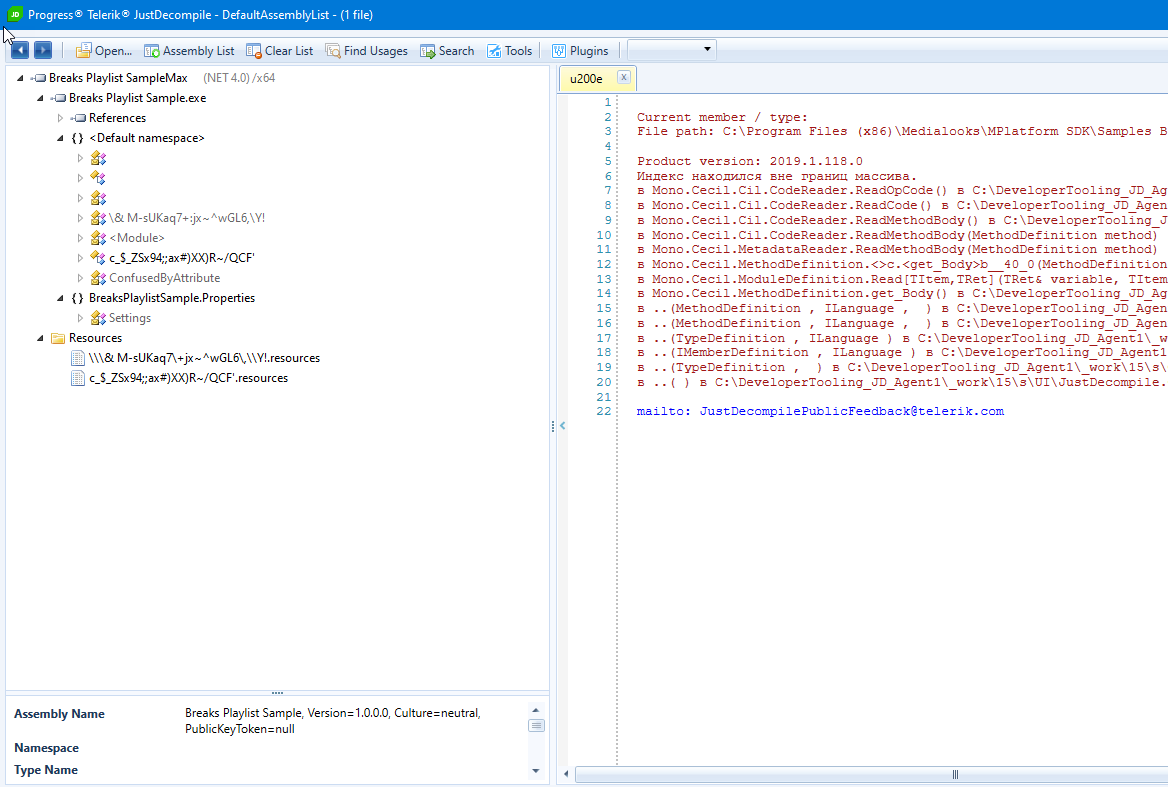This screenshot has height=787, width=1168.
Task: Select the <Module> class icon
Action: click(x=98, y=238)
